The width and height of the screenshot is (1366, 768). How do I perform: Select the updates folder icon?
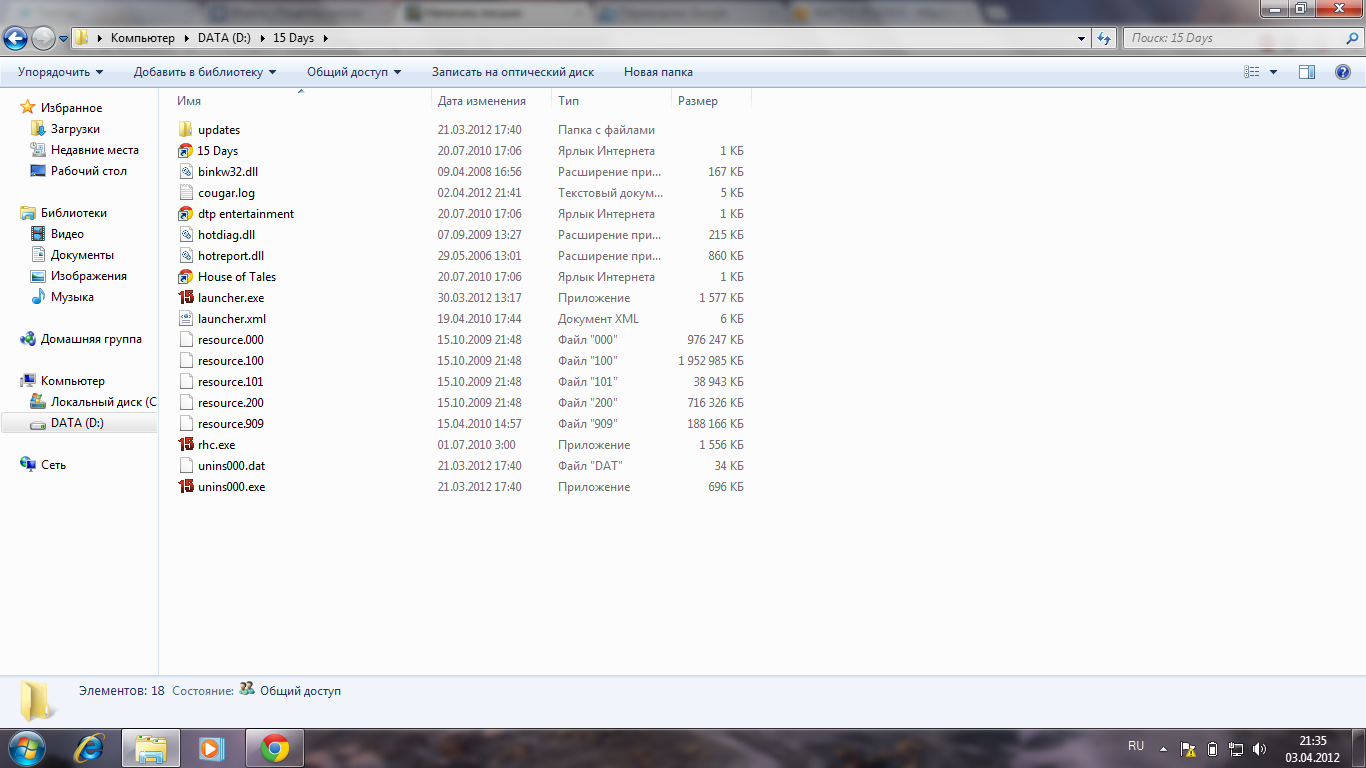(x=185, y=130)
